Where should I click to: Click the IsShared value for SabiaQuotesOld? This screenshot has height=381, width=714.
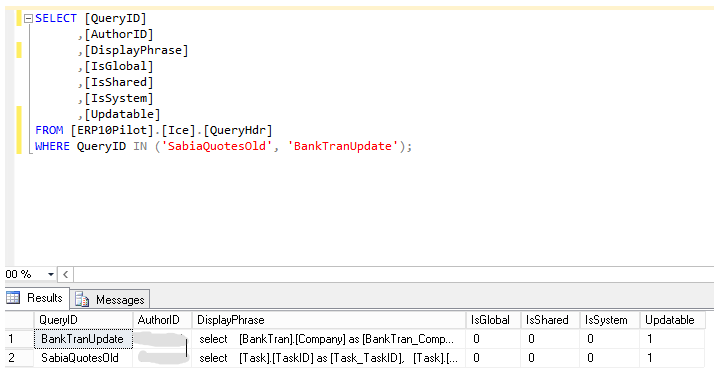(x=550, y=358)
